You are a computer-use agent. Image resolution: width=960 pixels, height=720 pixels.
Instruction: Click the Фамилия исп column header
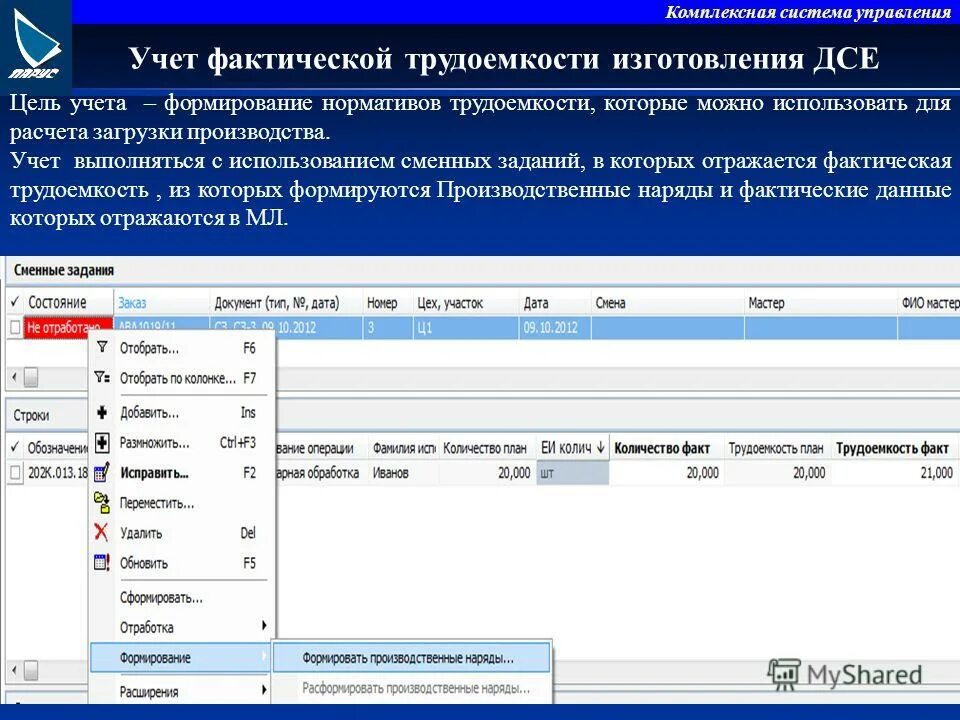403,448
